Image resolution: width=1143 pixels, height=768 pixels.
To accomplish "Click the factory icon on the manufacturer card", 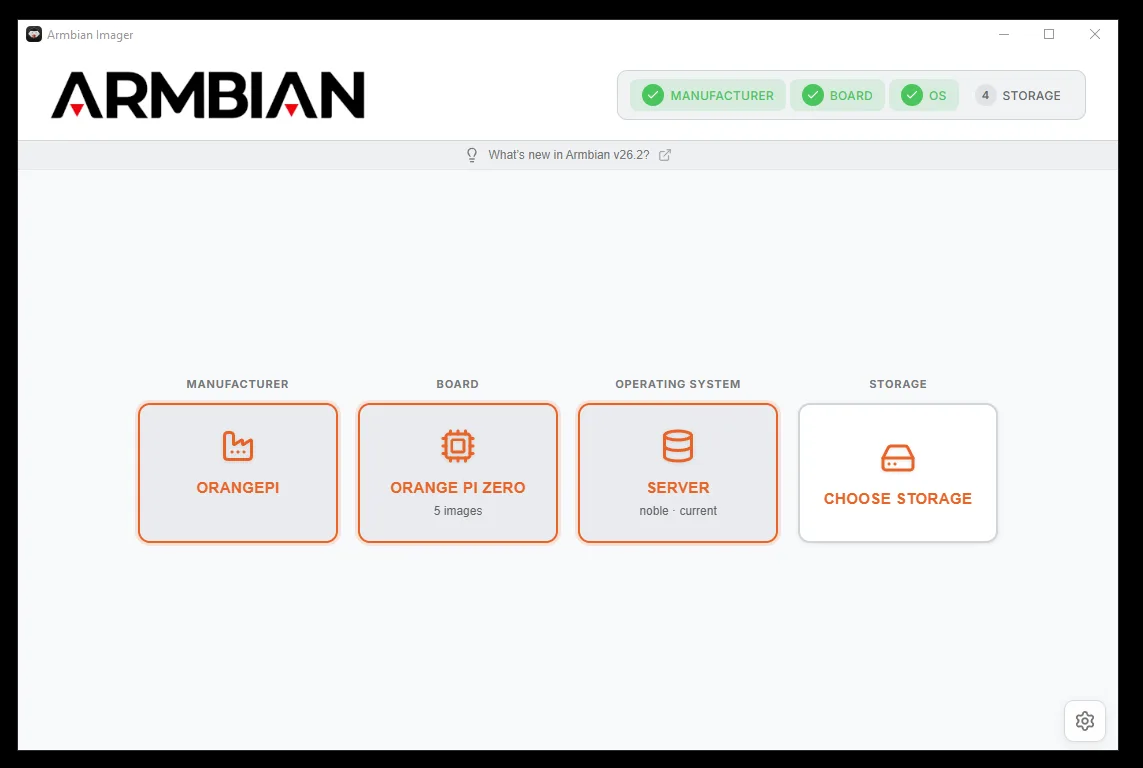I will pyautogui.click(x=238, y=446).
